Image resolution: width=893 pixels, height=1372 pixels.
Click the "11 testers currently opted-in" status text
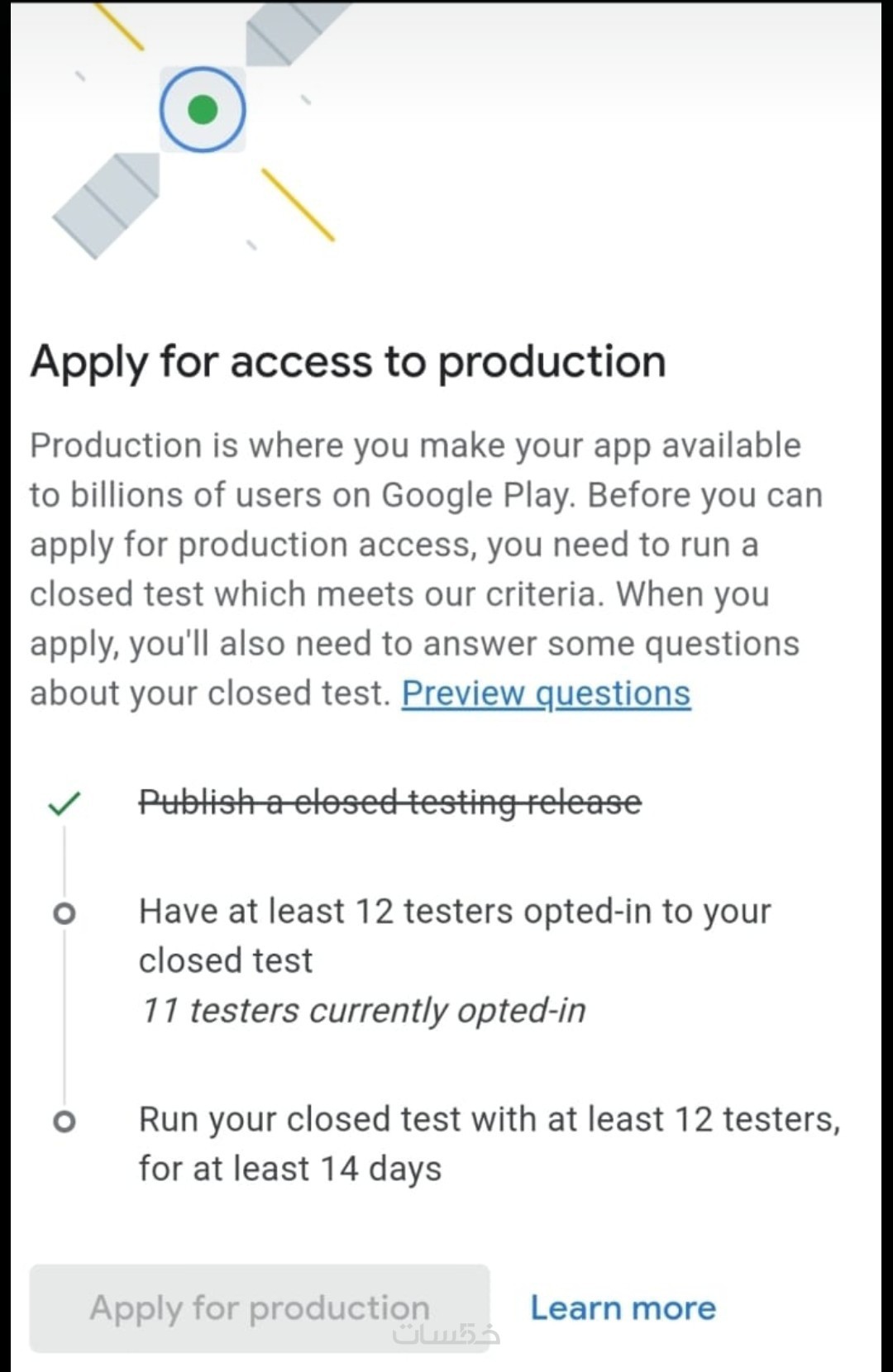(x=363, y=1010)
